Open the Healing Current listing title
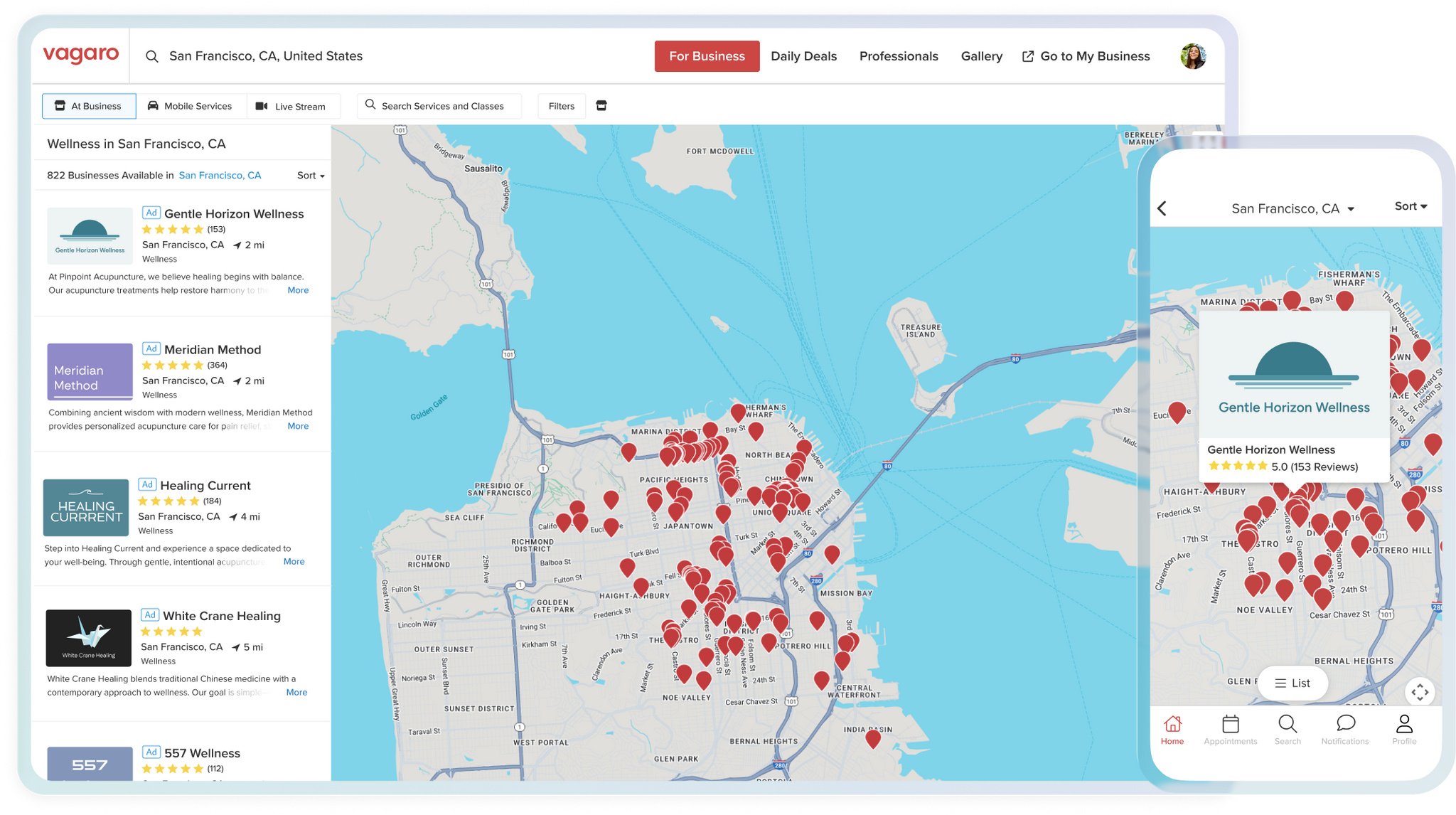The height and width of the screenshot is (815, 1456). pyautogui.click(x=205, y=486)
